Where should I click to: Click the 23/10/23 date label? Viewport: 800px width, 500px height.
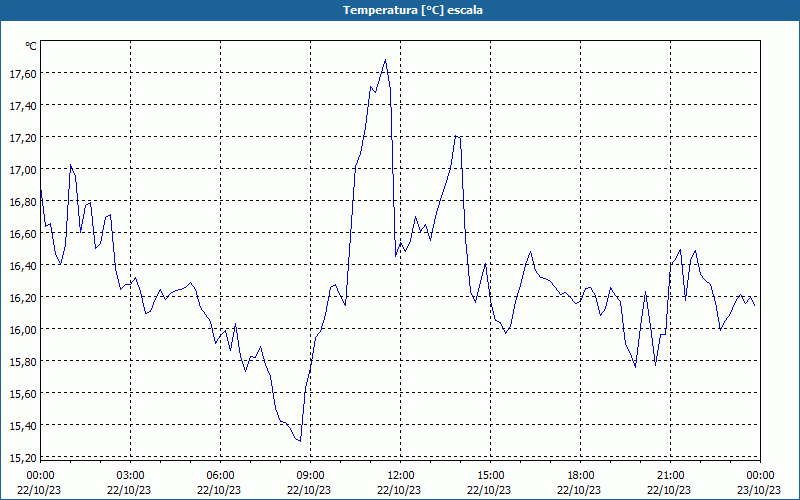coord(759,490)
